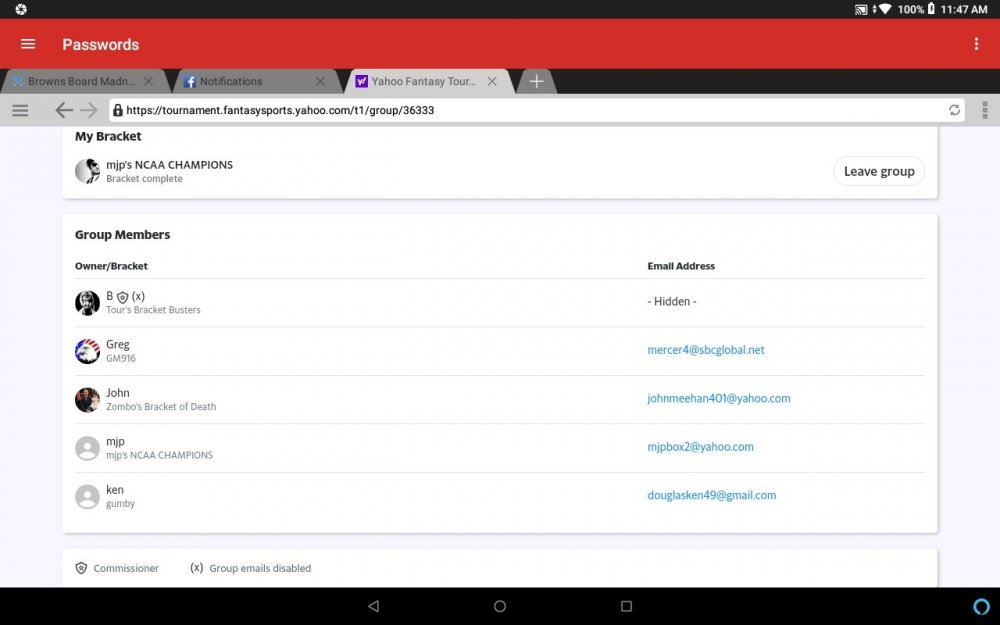Reload the Yahoo tournament page

(954, 110)
